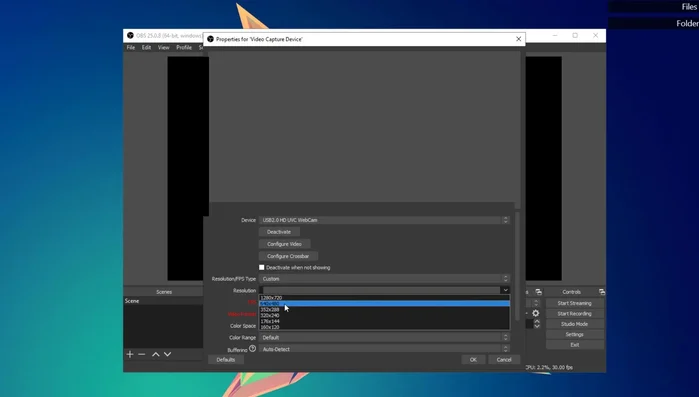Click the Scenes panel header
The width and height of the screenshot is (699, 397).
[164, 292]
